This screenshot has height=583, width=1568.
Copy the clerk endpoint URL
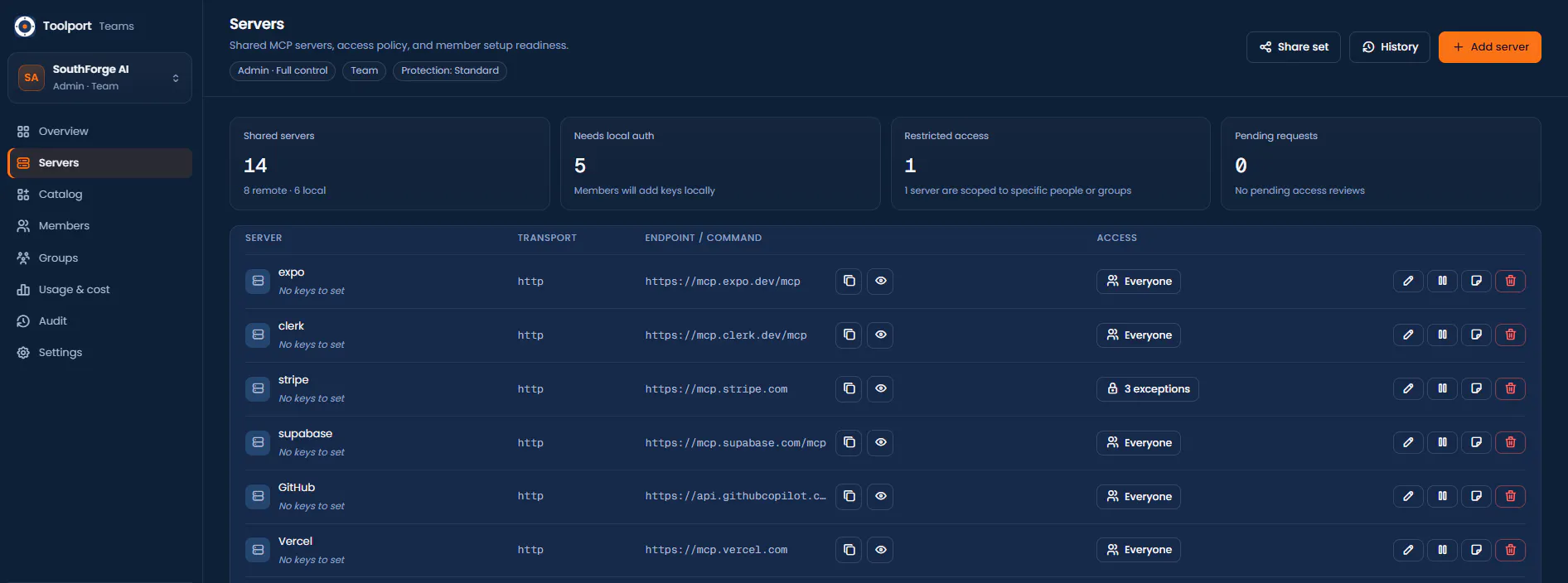[849, 335]
